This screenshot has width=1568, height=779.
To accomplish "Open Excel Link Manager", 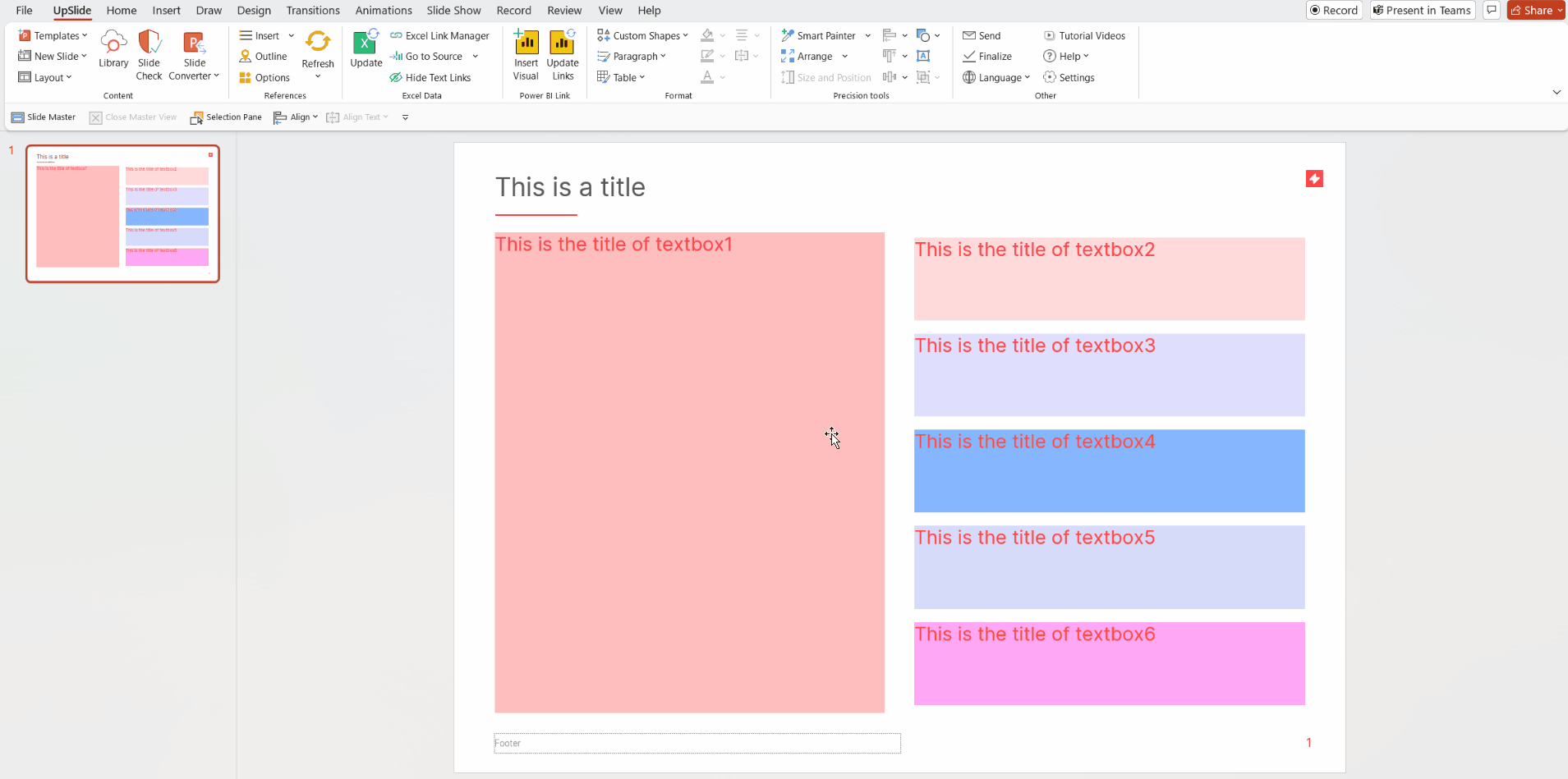I will (x=439, y=35).
